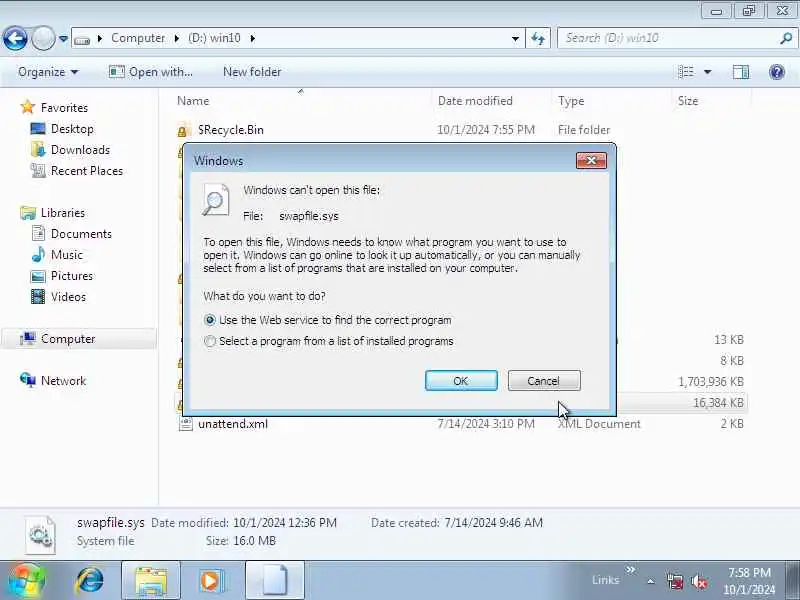Open the Videos library

point(68,297)
